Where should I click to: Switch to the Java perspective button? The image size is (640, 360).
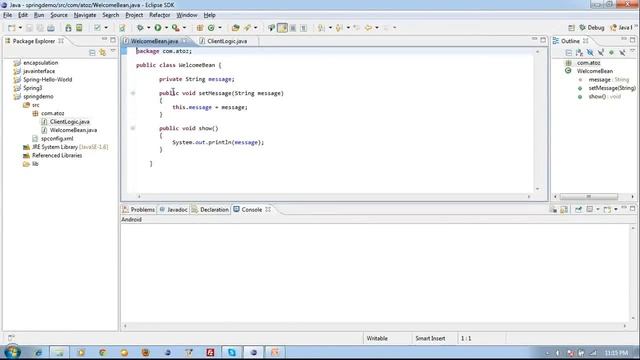point(621,28)
